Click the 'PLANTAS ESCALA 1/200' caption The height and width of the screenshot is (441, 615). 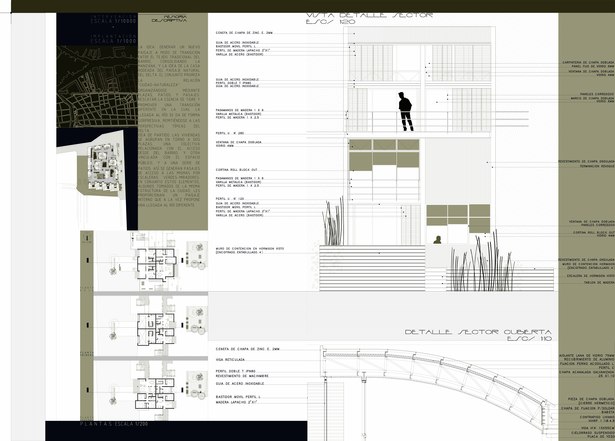114,425
